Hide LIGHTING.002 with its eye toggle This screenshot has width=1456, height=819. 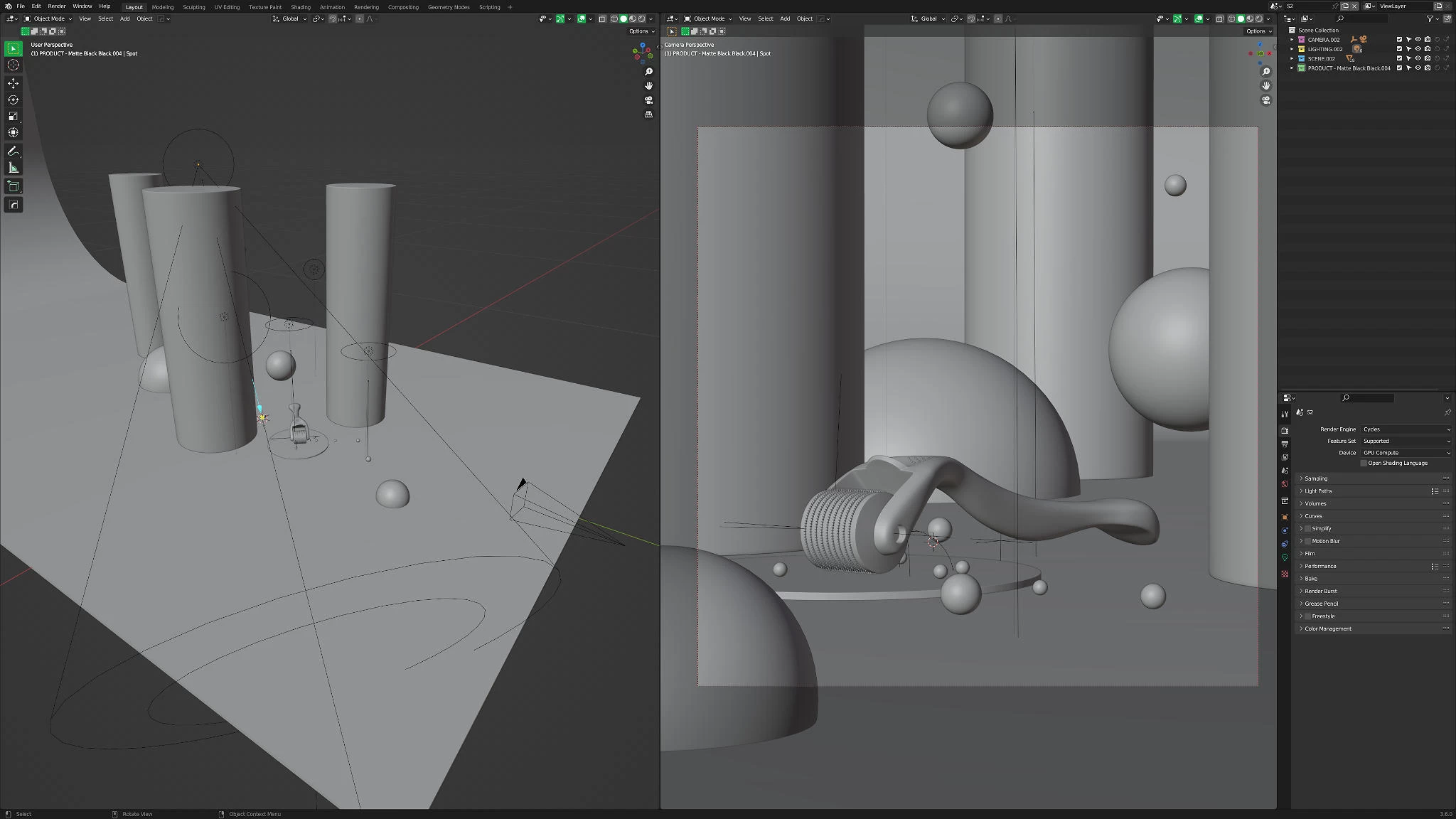pos(1417,49)
